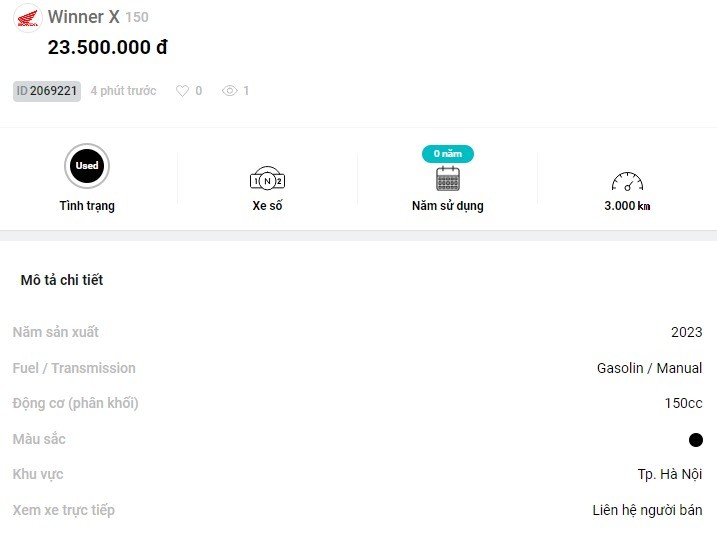Click the eye views icon
The image size is (717, 550).
coord(230,91)
